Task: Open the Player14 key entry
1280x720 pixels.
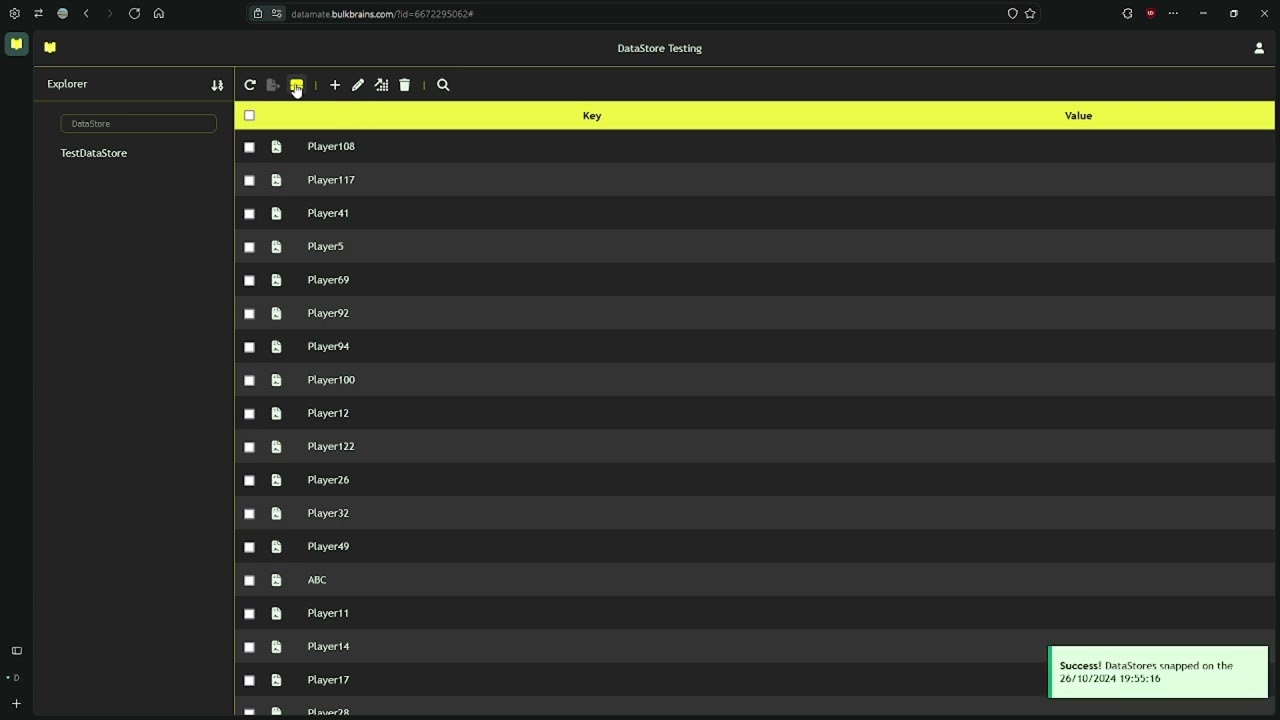Action: coord(328,647)
